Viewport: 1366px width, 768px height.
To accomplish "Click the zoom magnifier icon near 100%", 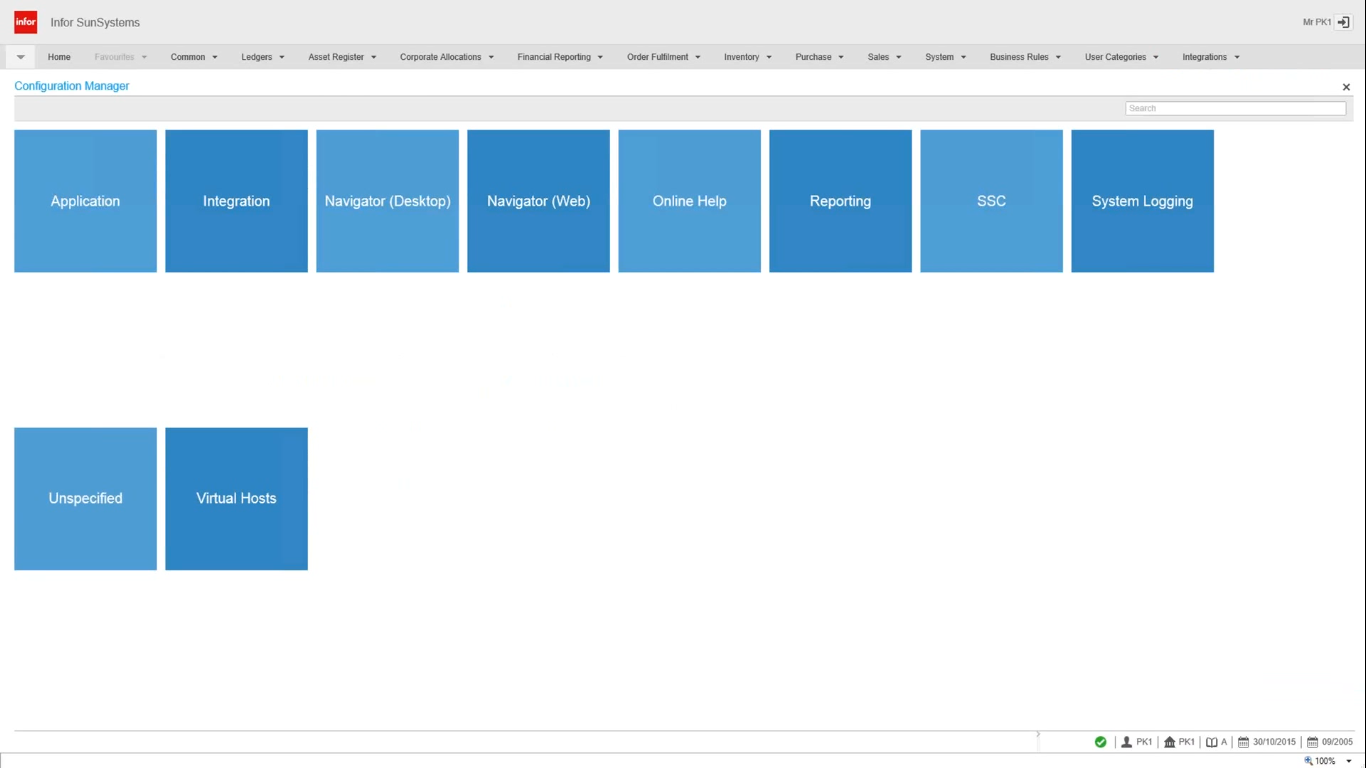I will (1308, 761).
